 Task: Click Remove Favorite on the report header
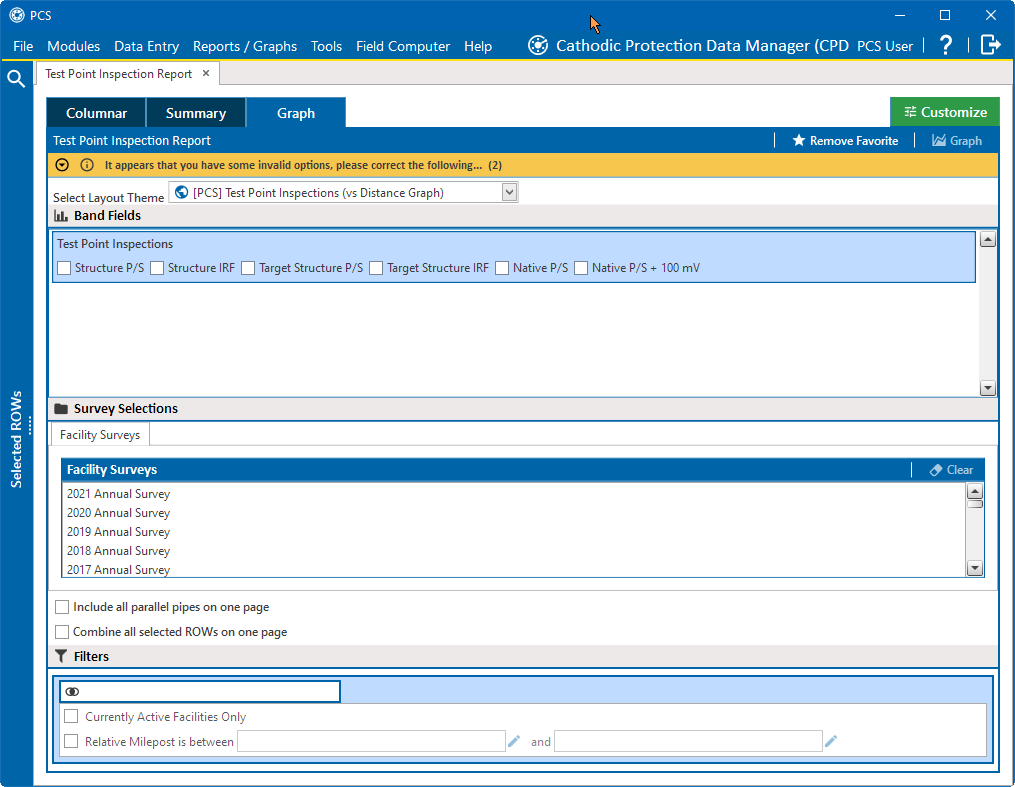pyautogui.click(x=845, y=141)
